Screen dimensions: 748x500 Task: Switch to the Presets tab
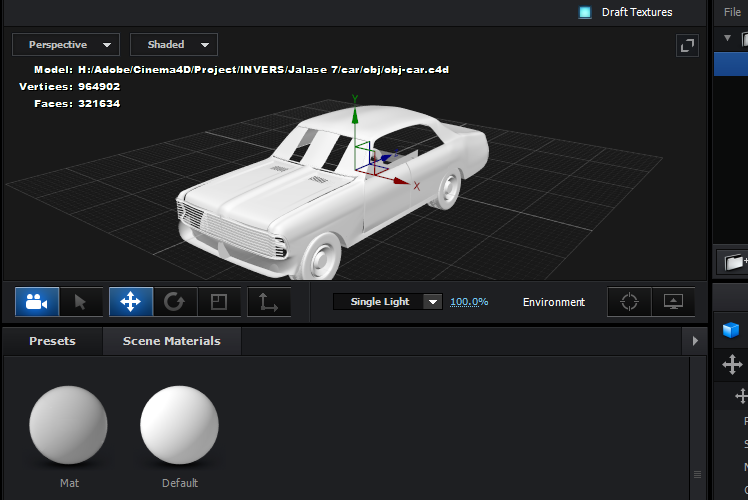52,341
